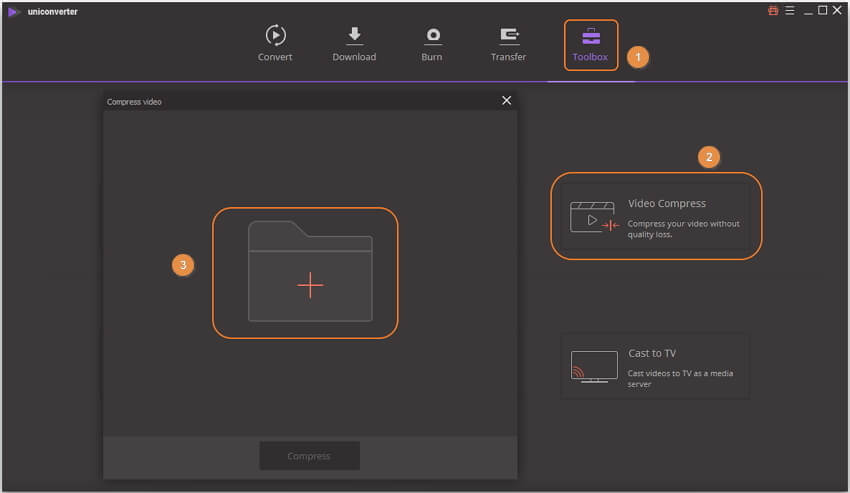This screenshot has width=850, height=493.
Task: Go to the Burn tab label
Action: [432, 57]
